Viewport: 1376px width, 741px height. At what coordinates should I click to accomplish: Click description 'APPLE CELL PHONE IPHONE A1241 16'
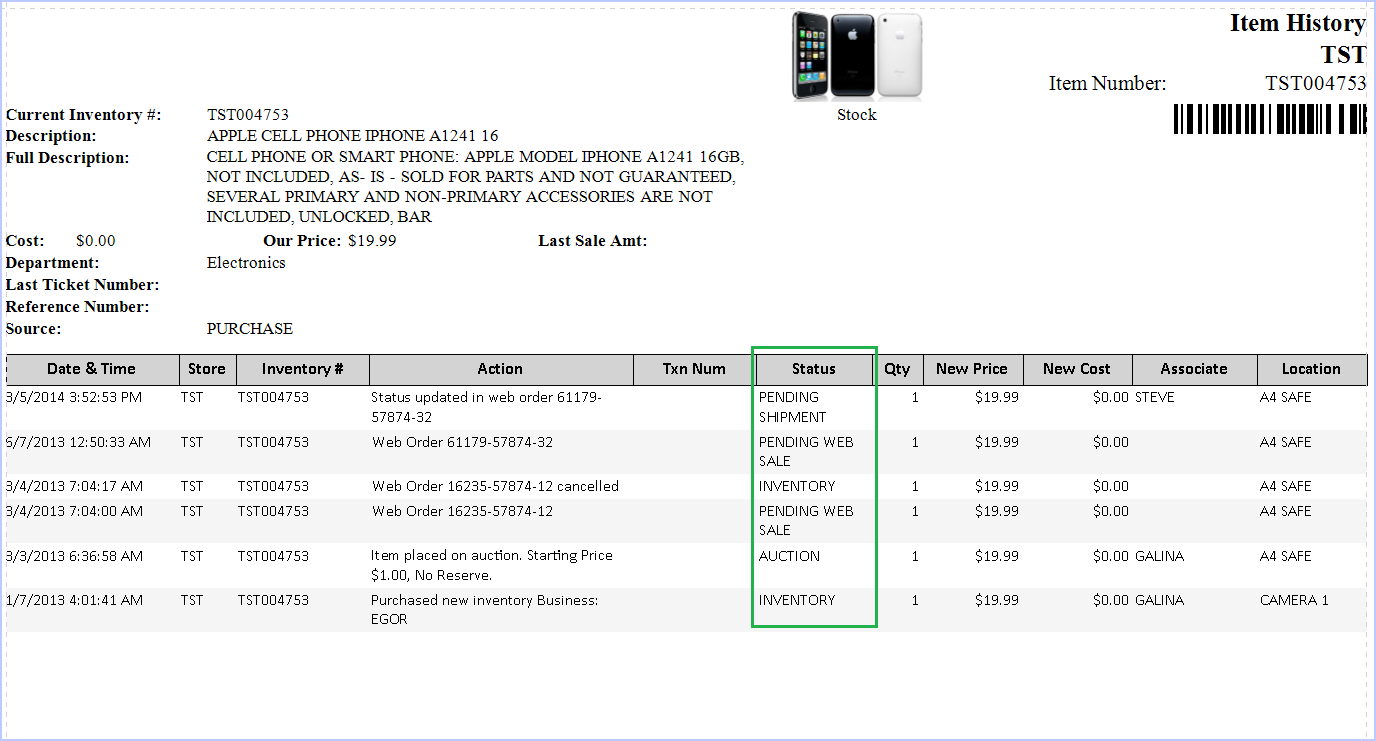pyautogui.click(x=353, y=136)
